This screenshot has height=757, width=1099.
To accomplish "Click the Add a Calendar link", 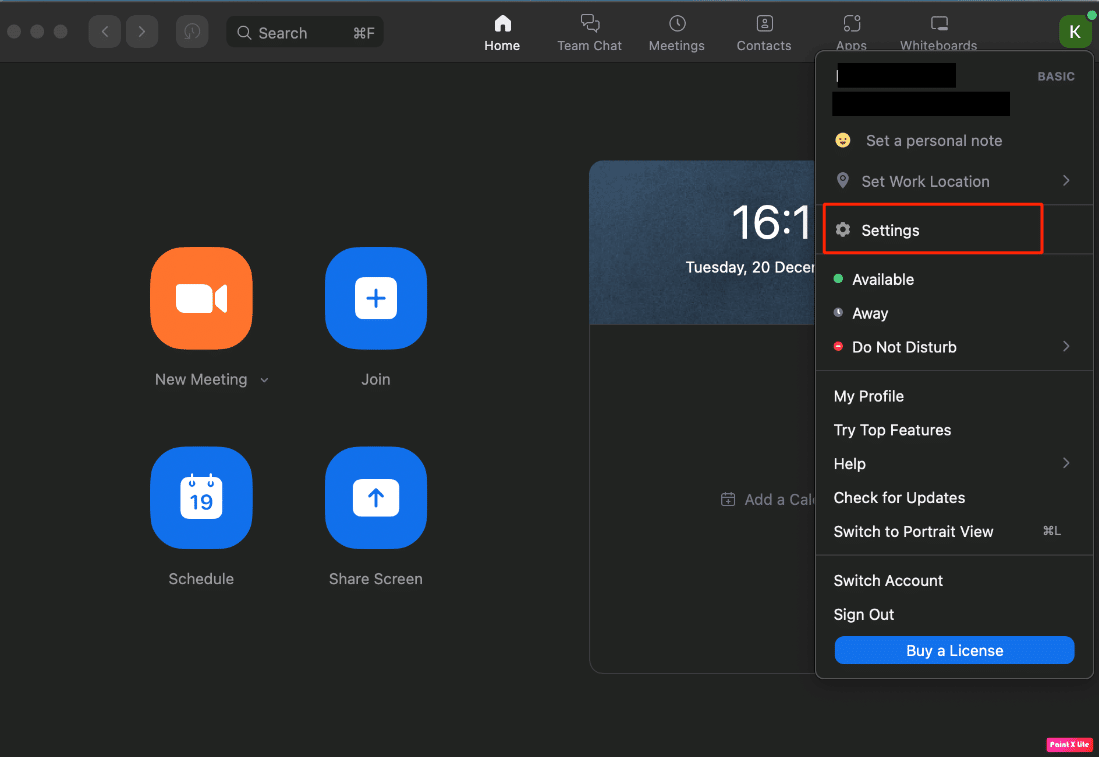I will pyautogui.click(x=779, y=500).
